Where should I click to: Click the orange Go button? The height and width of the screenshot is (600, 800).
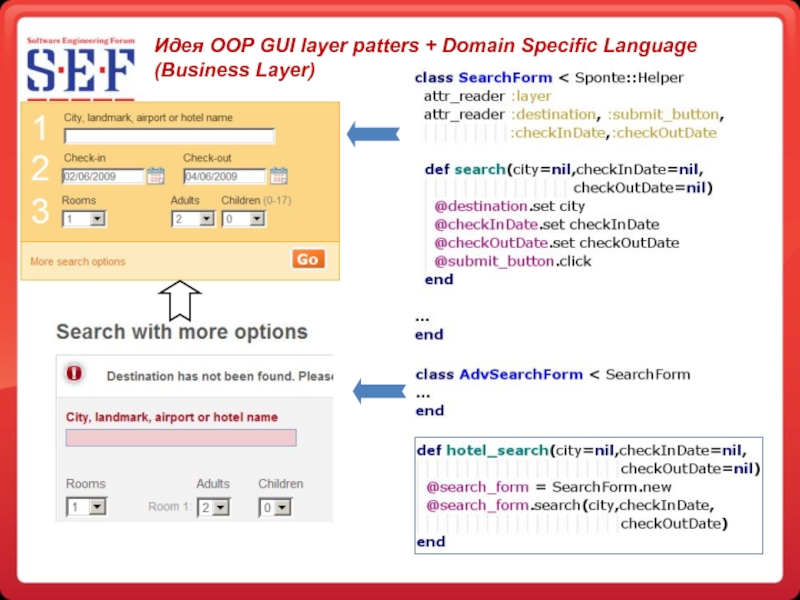tap(308, 259)
